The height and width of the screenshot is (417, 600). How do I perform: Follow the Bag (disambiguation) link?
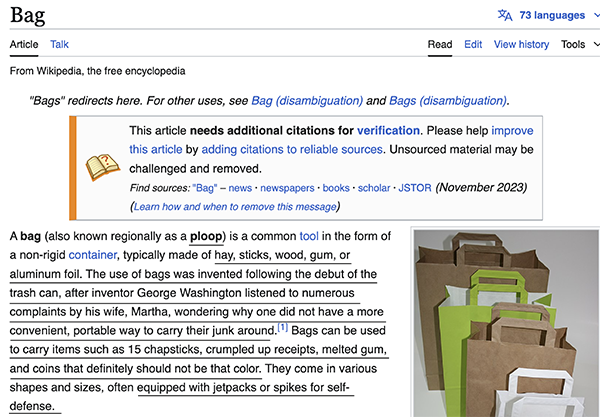click(307, 101)
